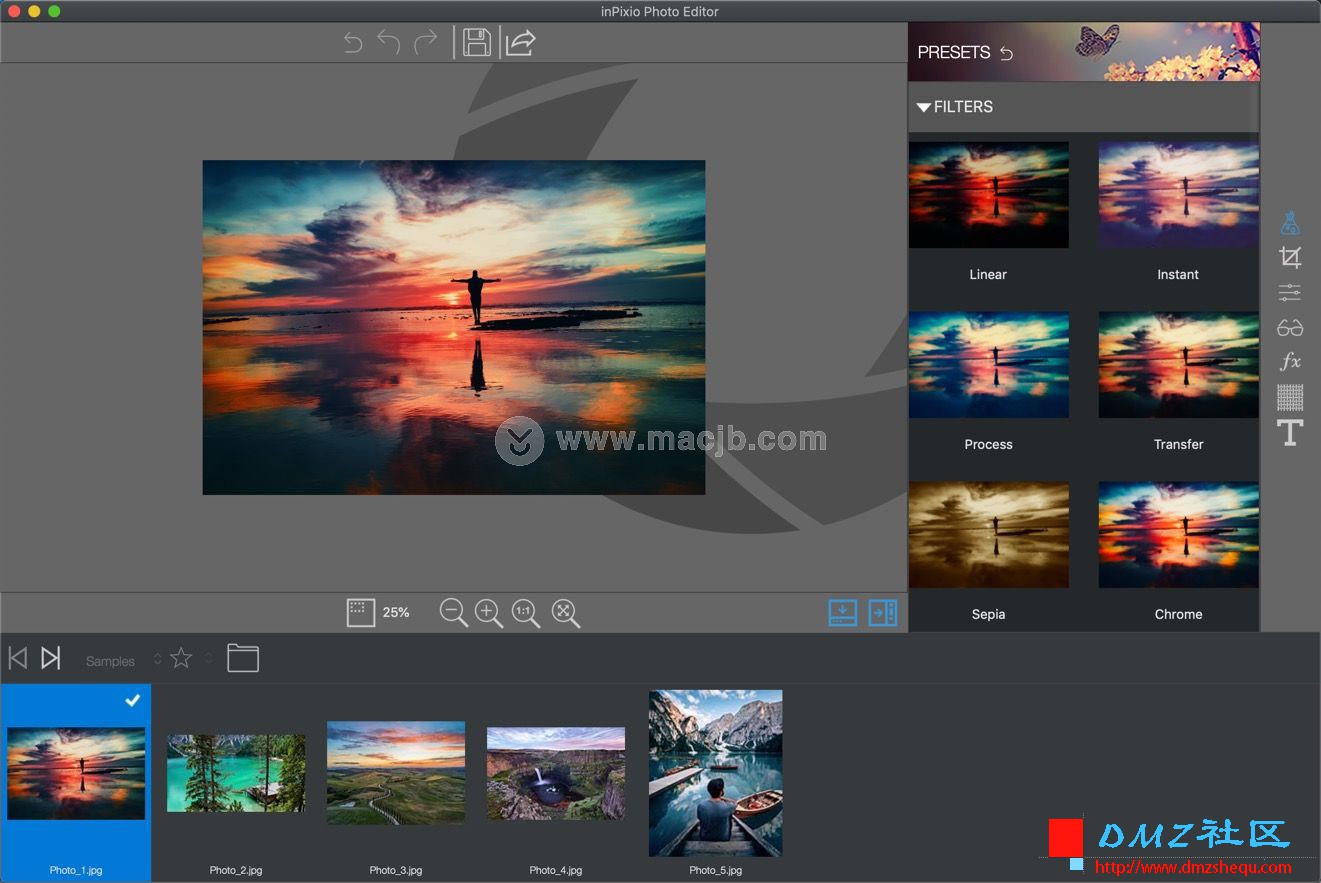Viewport: 1321px width, 883px height.
Task: Select the Crop tool icon
Action: point(1290,258)
